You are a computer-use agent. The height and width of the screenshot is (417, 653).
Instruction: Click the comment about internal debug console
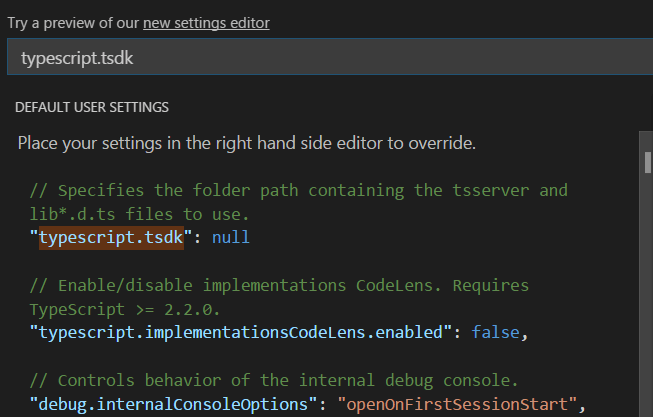[274, 380]
